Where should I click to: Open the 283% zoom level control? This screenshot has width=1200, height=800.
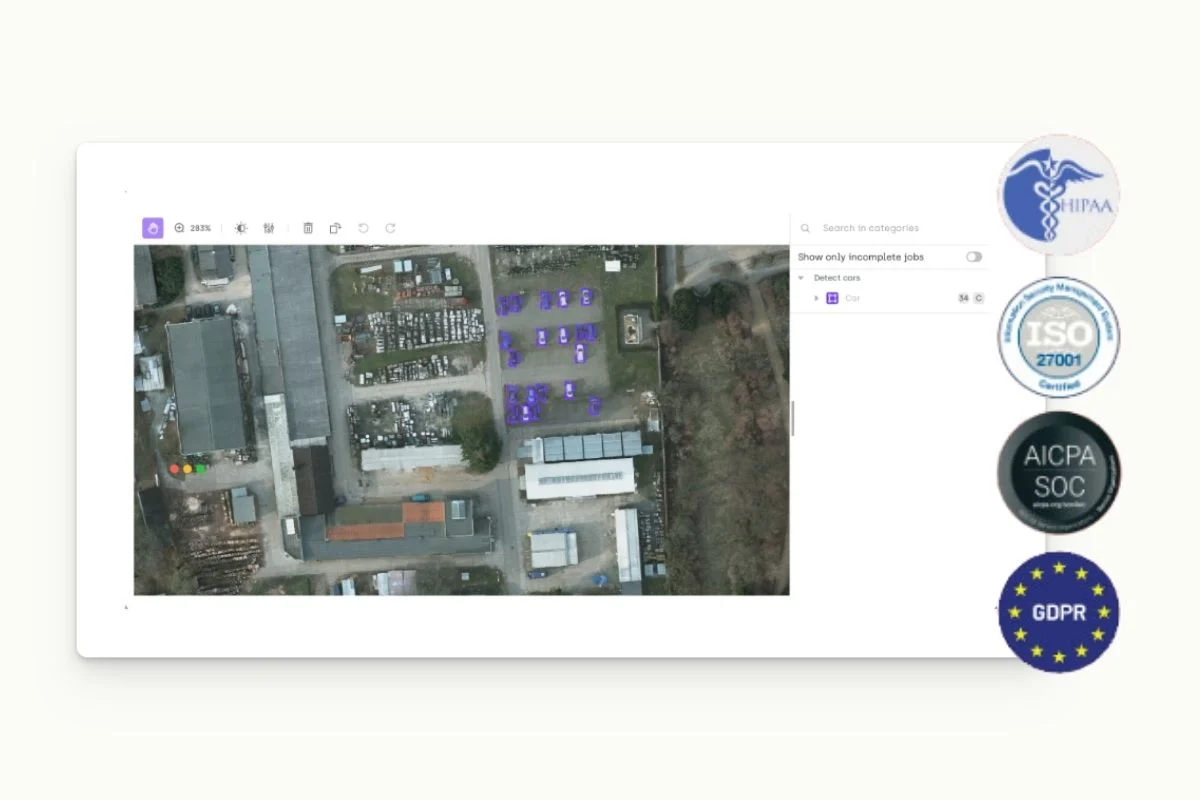200,228
